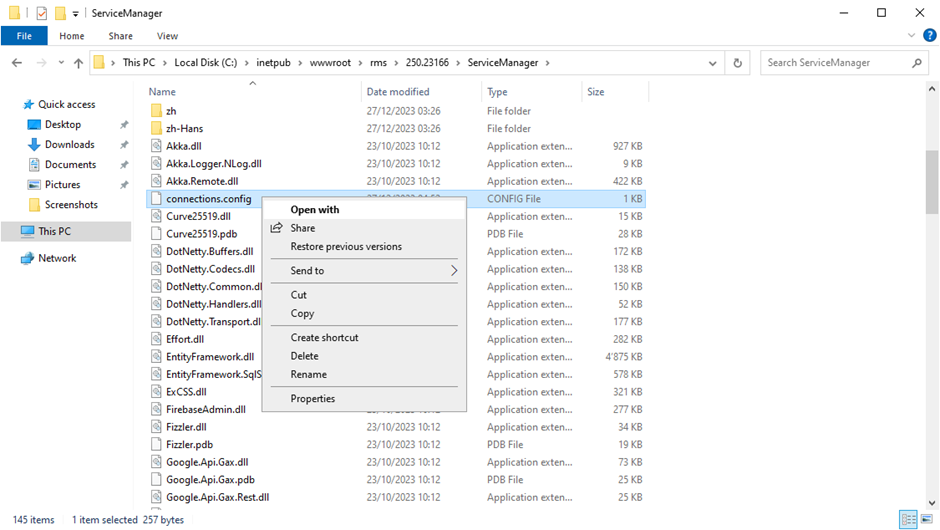This screenshot has width=940, height=530.
Task: Open the Share ribbon tab
Action: [120, 36]
